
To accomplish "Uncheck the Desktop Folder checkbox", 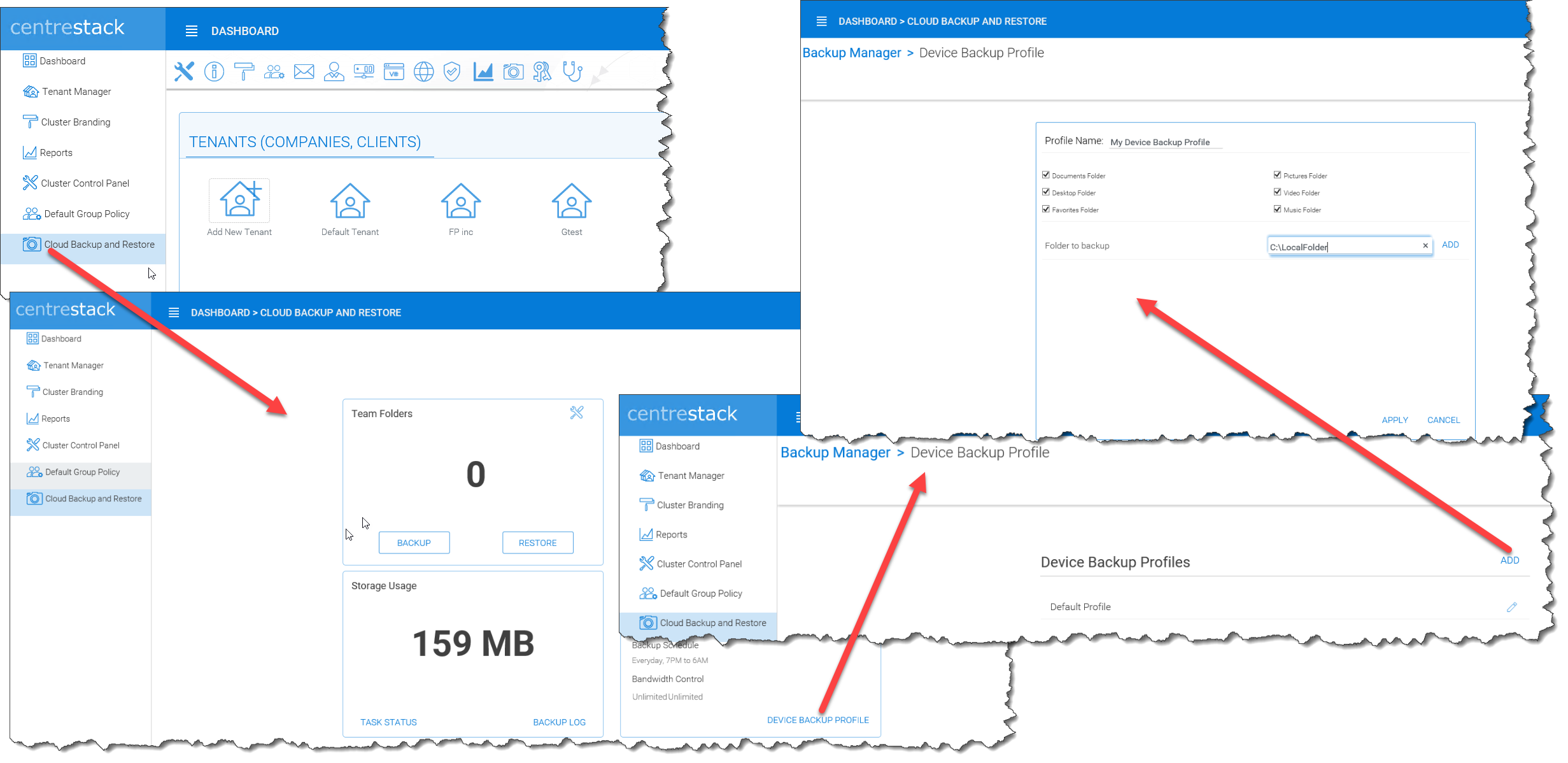I will [x=1046, y=192].
